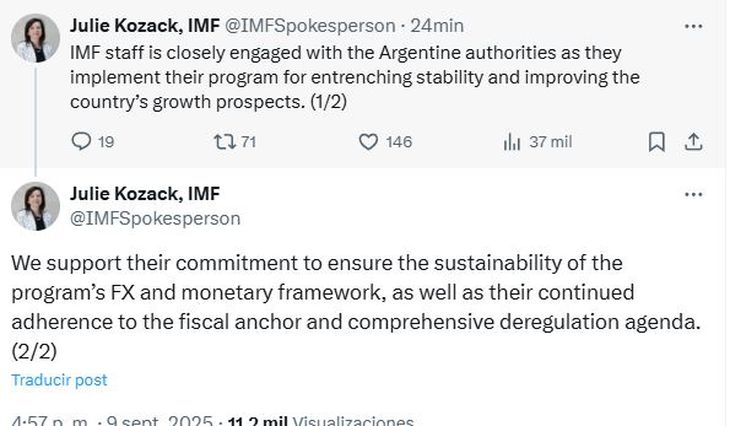Image resolution: width=730 pixels, height=426 pixels.
Task: Bookmark the first post
Action: (x=657, y=142)
